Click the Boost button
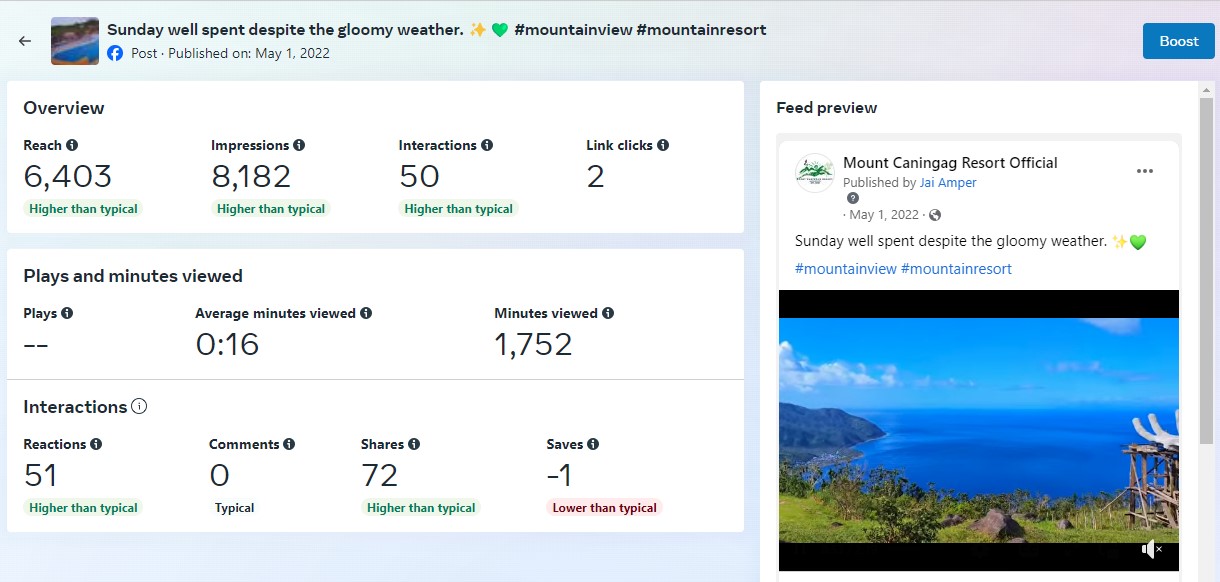 pyautogui.click(x=1178, y=41)
